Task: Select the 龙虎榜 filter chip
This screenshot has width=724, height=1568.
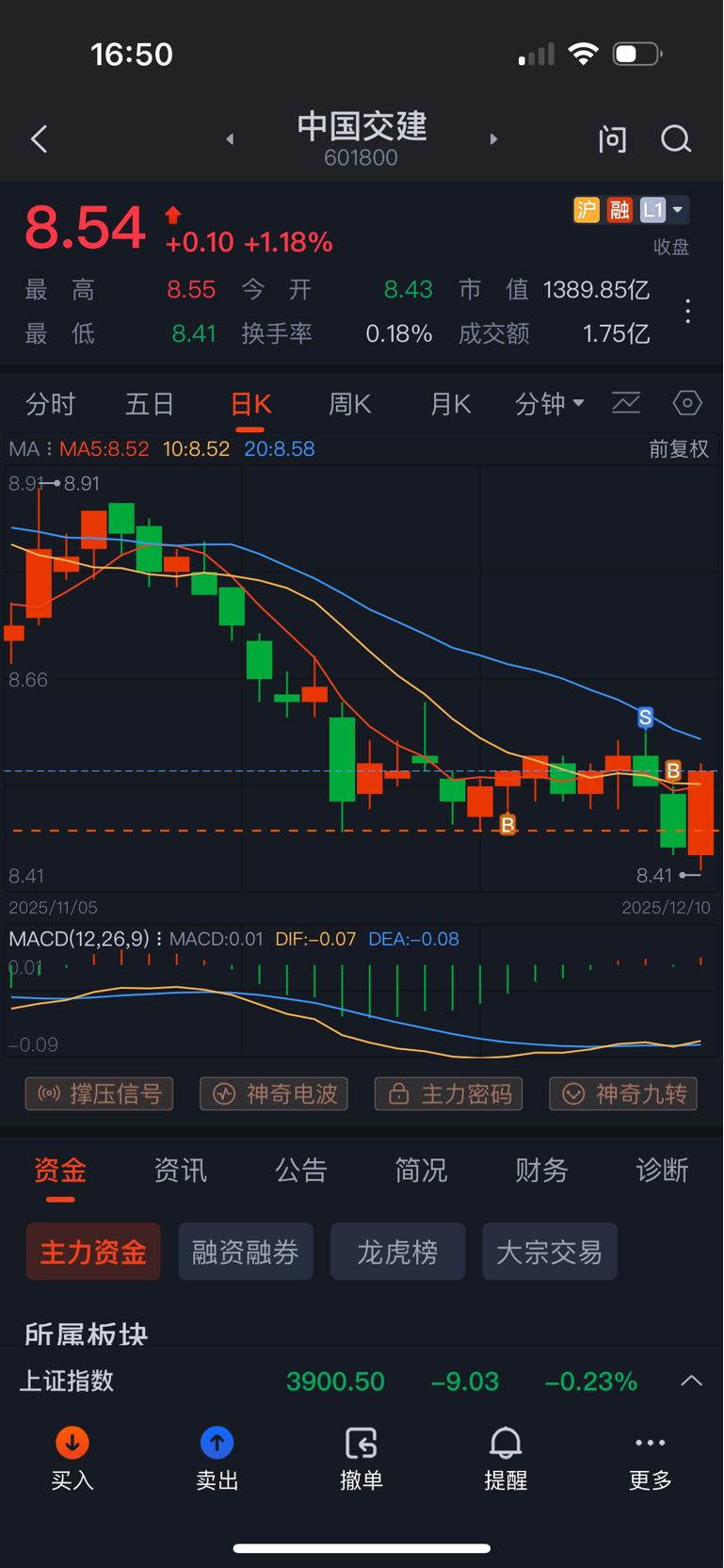Action: point(397,1252)
